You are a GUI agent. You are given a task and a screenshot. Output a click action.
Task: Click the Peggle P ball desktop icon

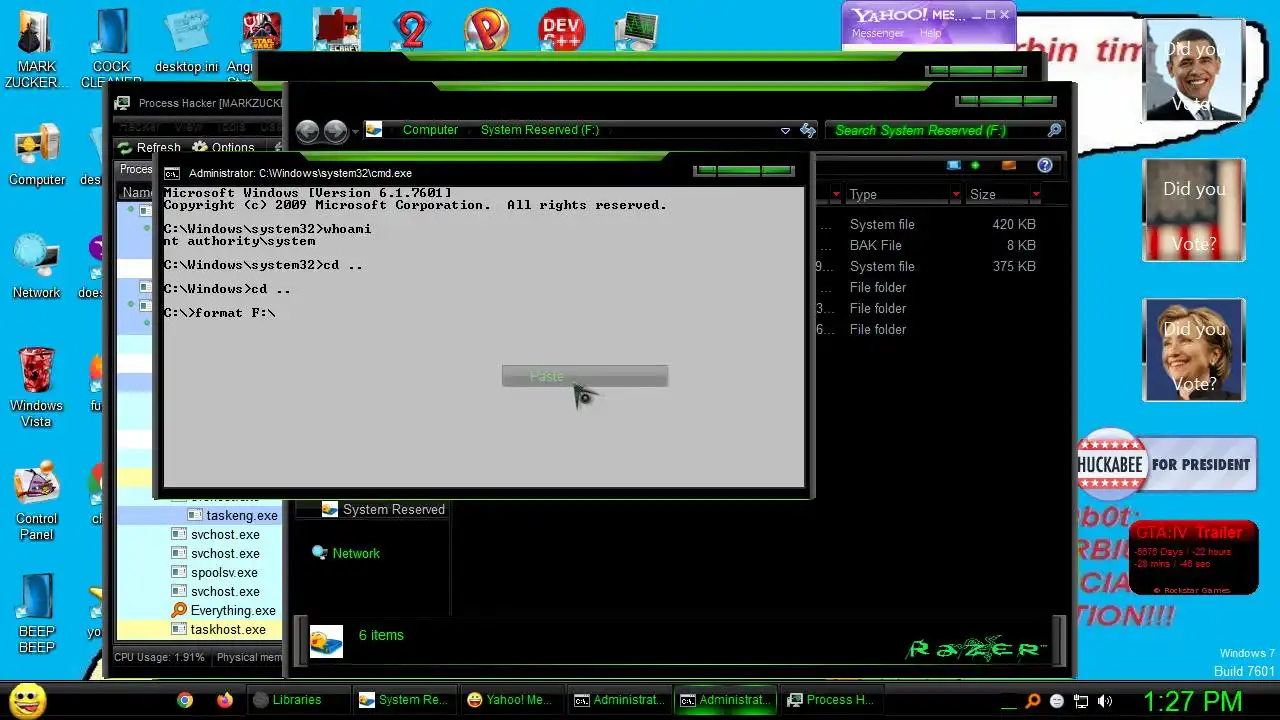(487, 30)
